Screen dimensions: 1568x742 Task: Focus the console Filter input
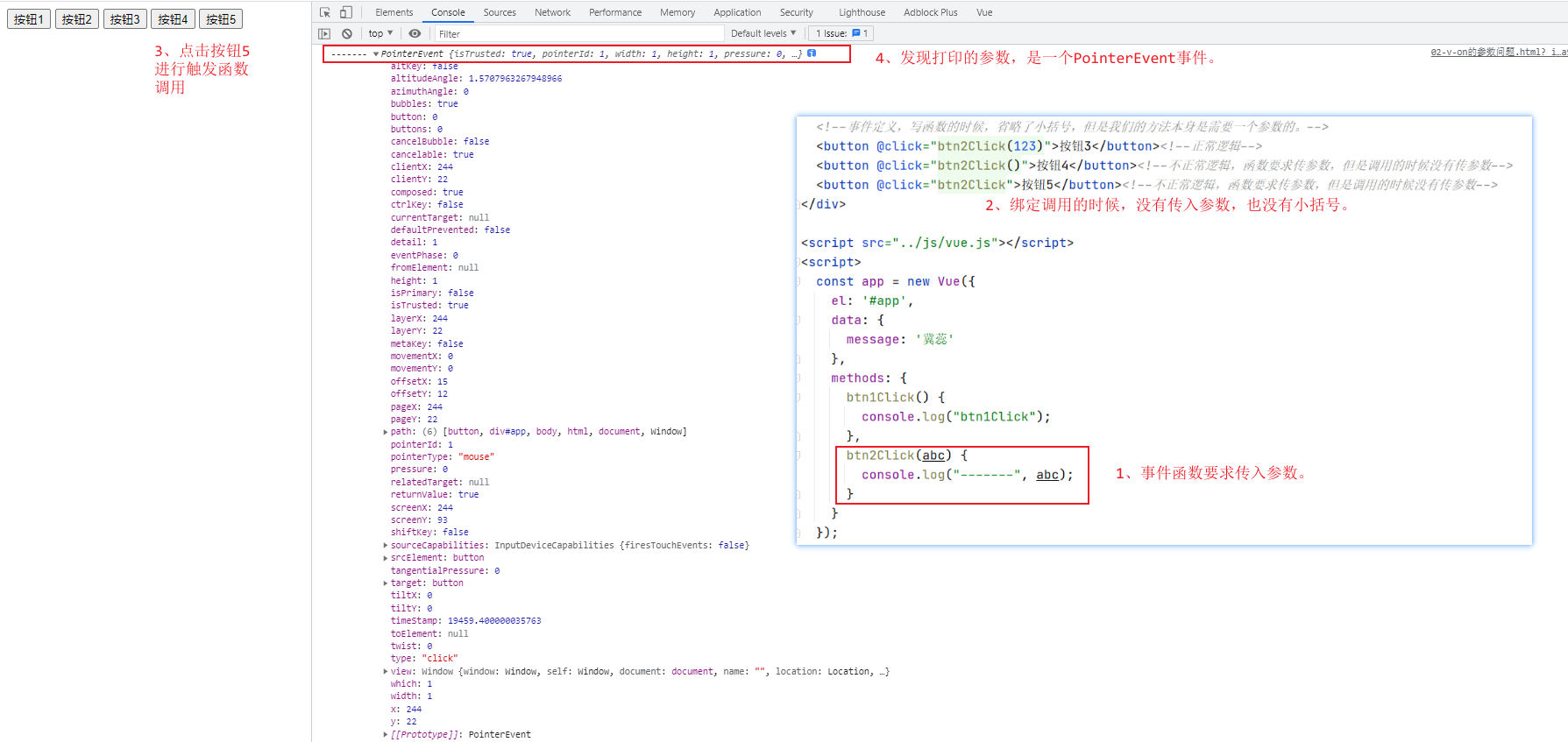(578, 33)
